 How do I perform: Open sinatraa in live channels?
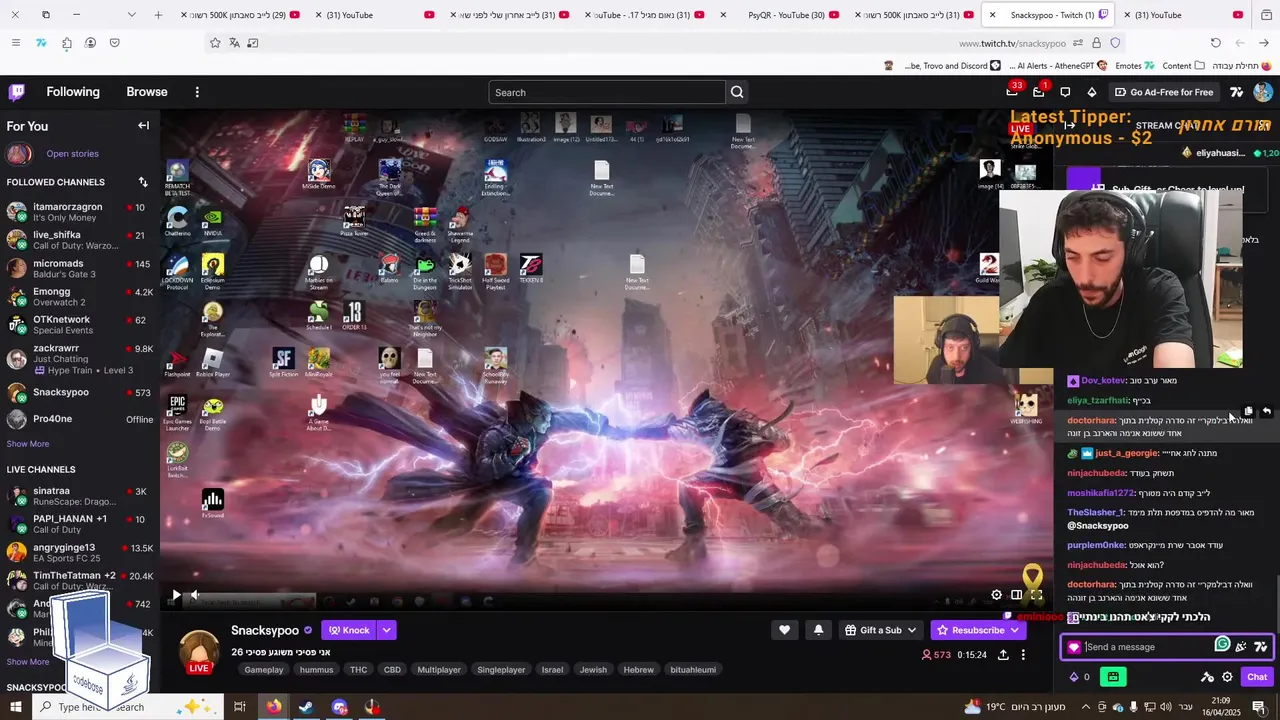click(80, 496)
